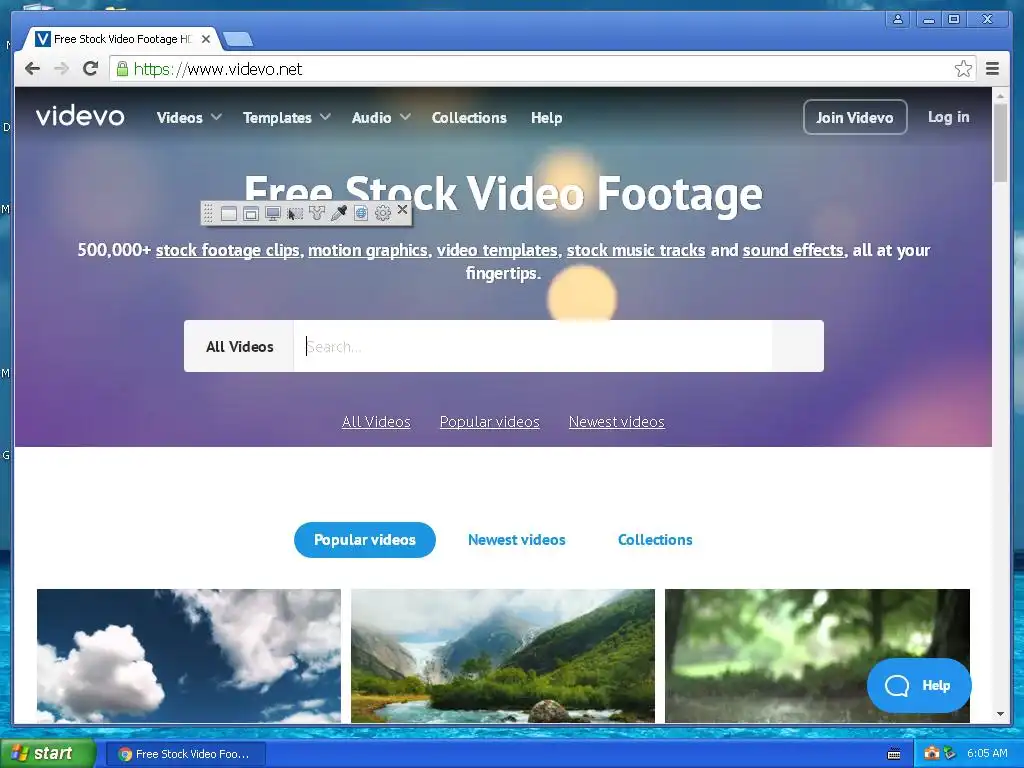Screen dimensions: 1024x768
Task: Open the stock footage clips link
Action: 227,250
